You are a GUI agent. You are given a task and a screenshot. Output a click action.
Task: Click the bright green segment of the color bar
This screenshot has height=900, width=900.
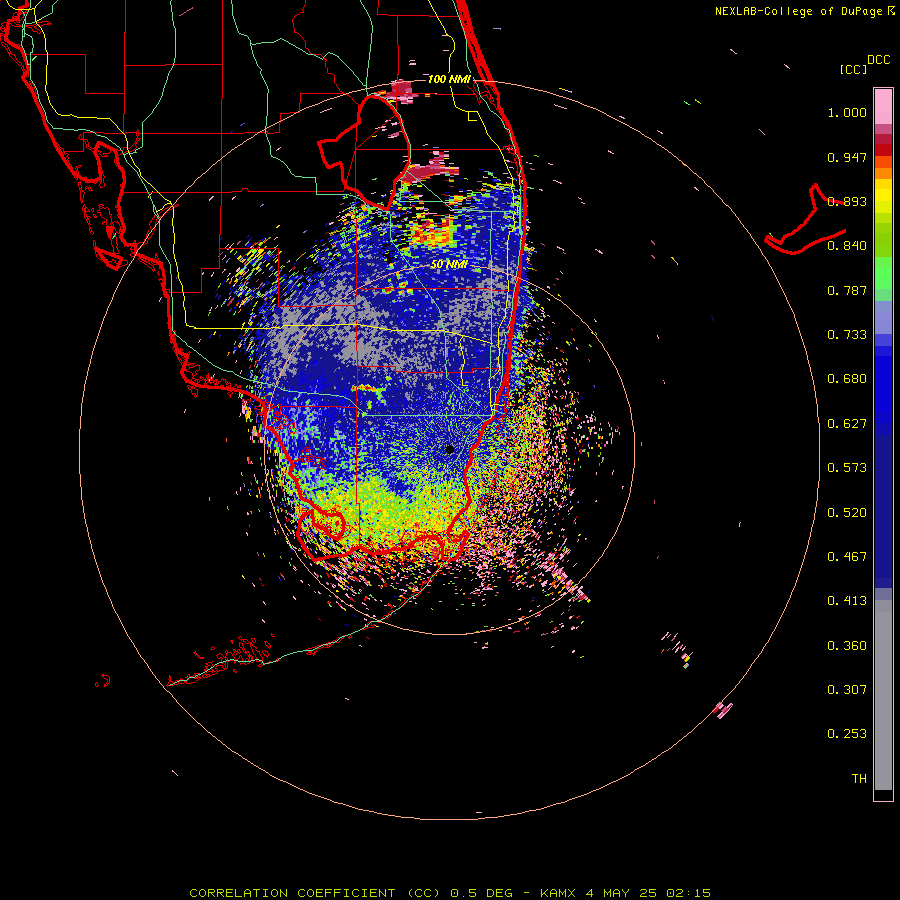(883, 273)
